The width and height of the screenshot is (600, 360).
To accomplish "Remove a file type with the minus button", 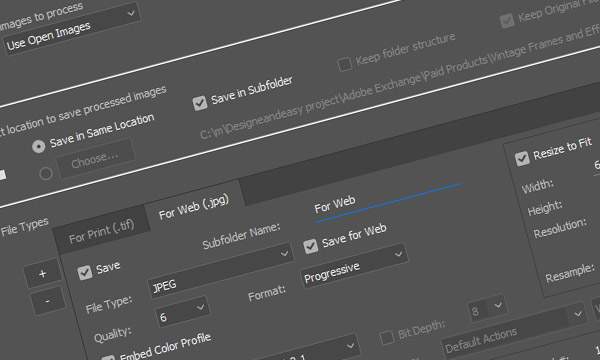I will [47, 301].
